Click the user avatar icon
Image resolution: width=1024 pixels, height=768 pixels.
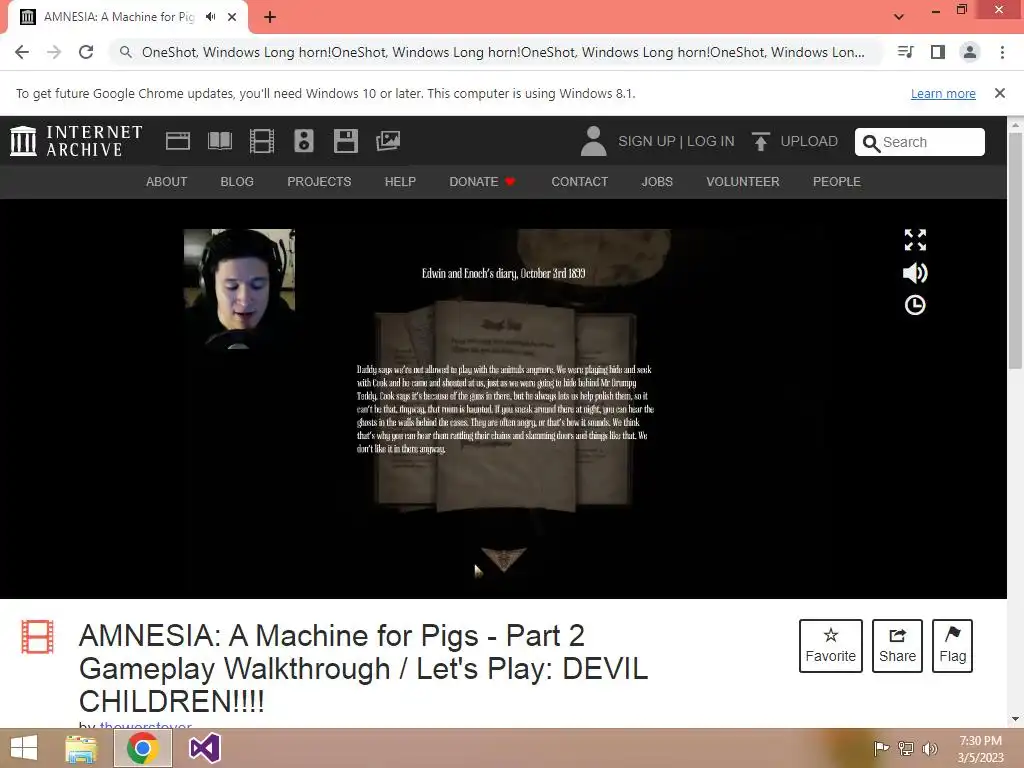tap(593, 141)
